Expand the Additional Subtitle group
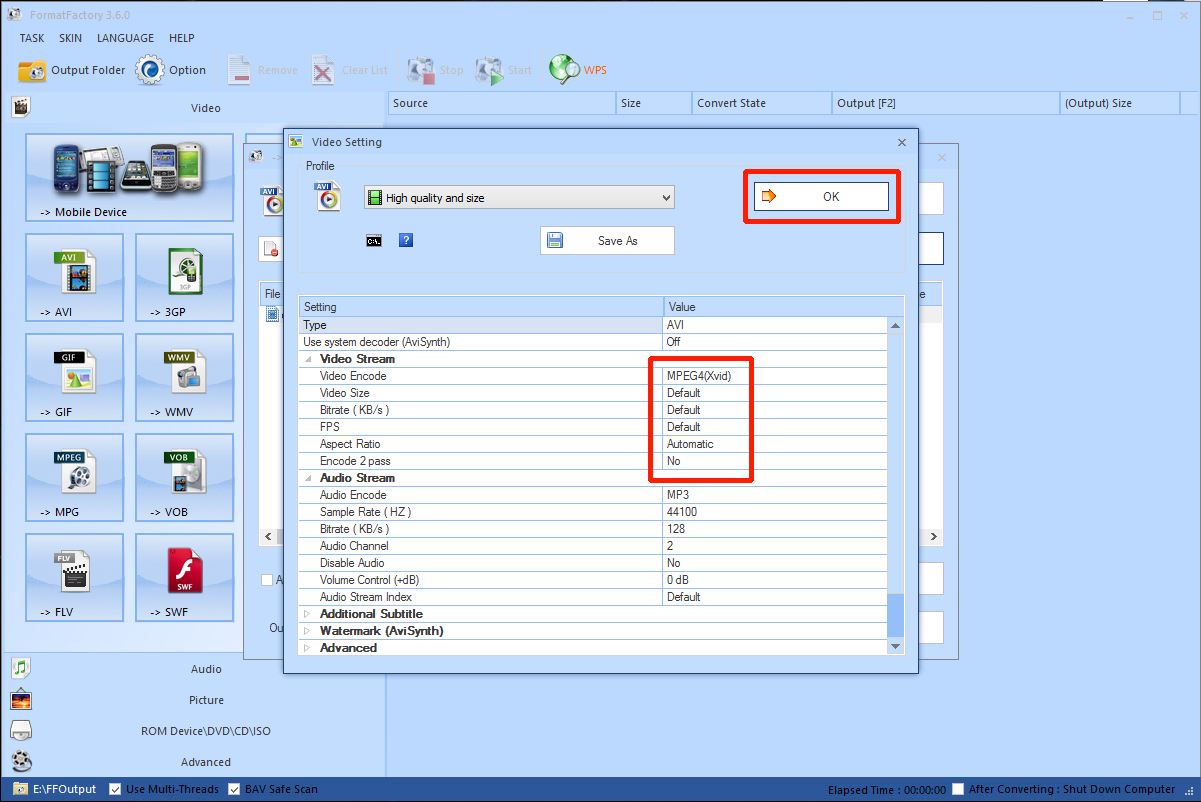 (308, 614)
